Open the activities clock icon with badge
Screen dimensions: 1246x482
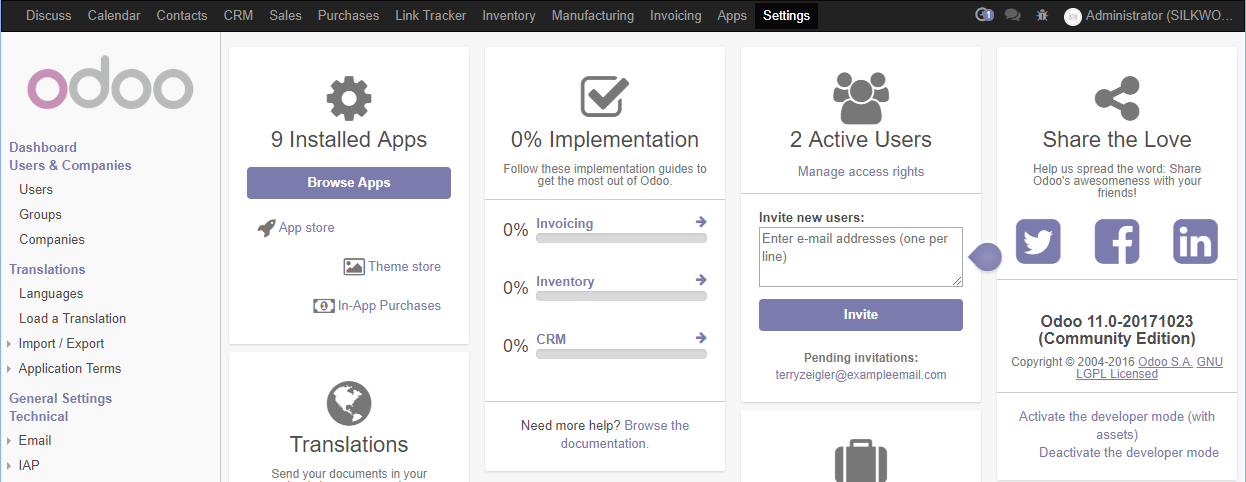click(984, 15)
